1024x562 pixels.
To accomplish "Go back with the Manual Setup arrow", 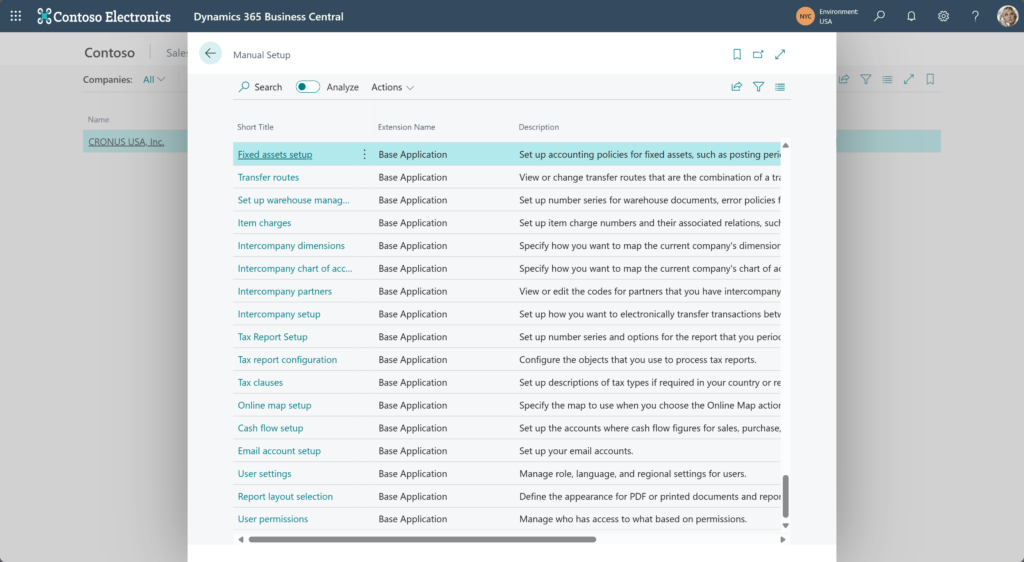I will click(210, 54).
